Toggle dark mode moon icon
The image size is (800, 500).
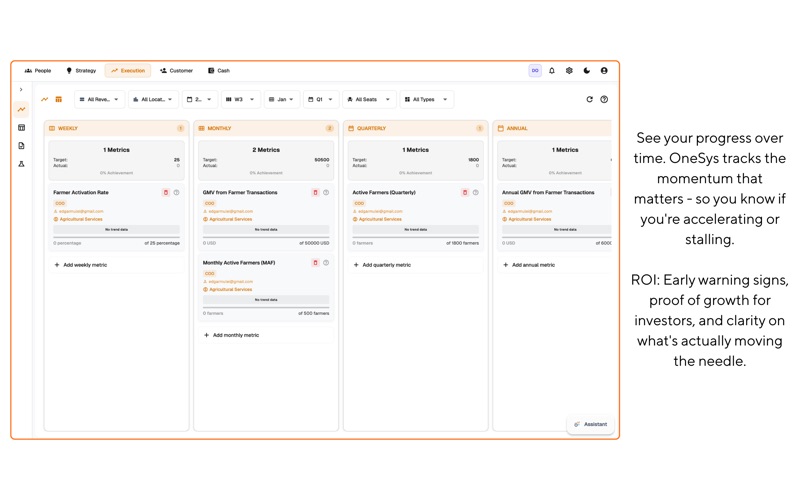point(587,70)
